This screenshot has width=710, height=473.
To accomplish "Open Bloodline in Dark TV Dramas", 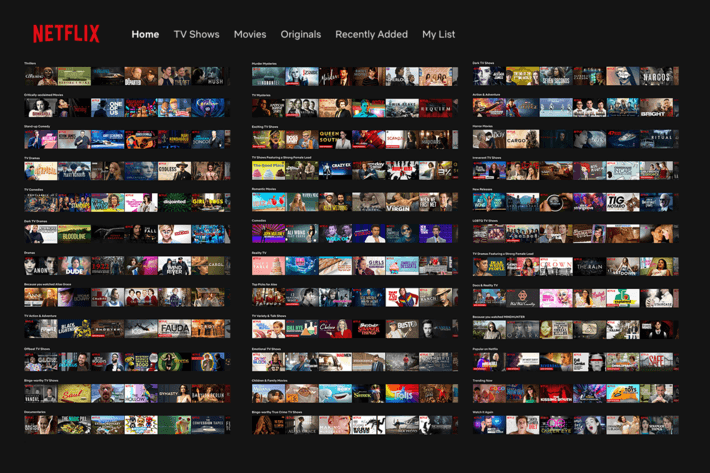I will 74,234.
